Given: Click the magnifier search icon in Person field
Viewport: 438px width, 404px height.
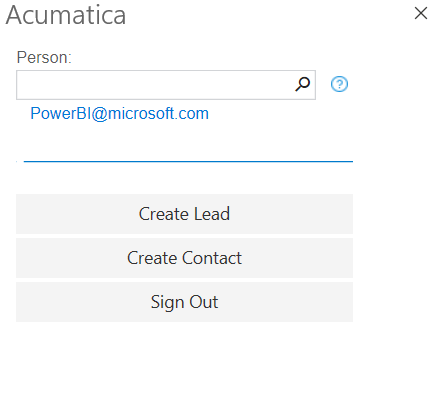Looking at the screenshot, I should click(x=302, y=84).
